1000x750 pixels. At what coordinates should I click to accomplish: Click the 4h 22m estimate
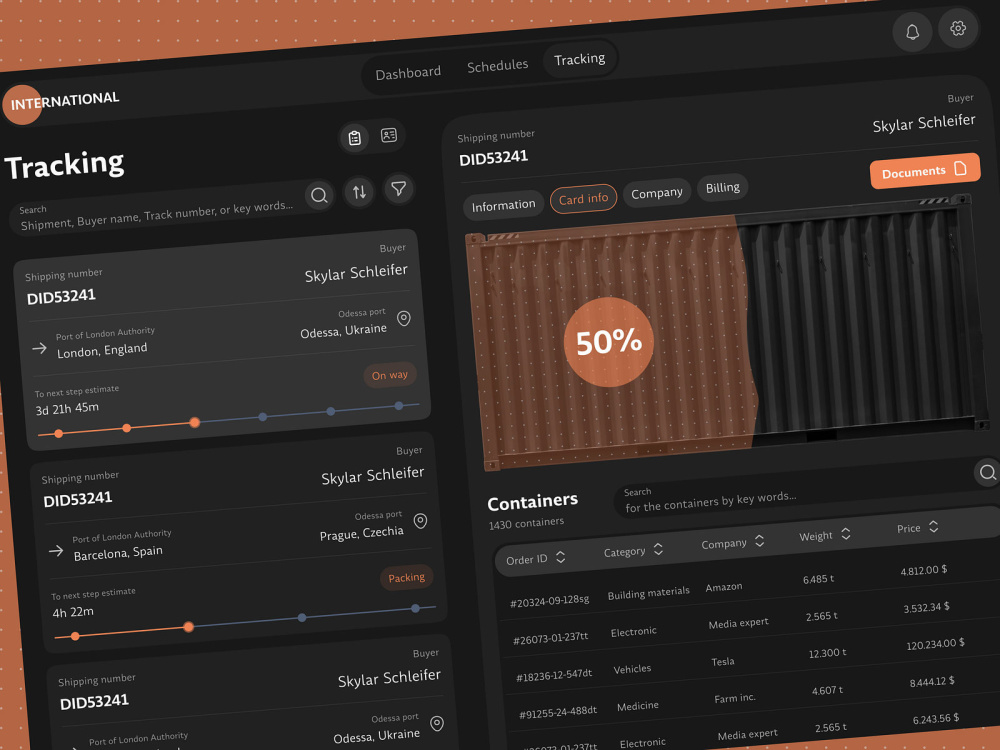point(73,612)
